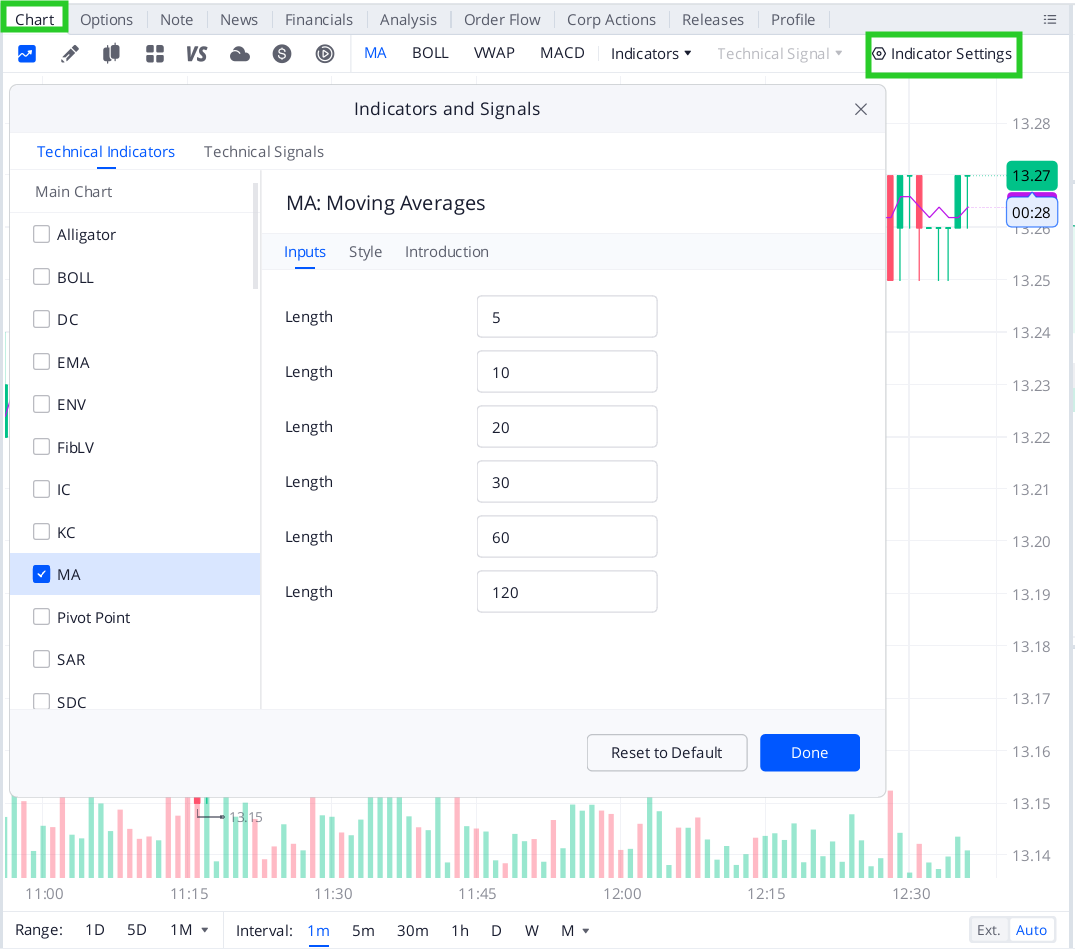Click the Length input field showing 120
The image size is (1075, 949).
pyautogui.click(x=567, y=591)
